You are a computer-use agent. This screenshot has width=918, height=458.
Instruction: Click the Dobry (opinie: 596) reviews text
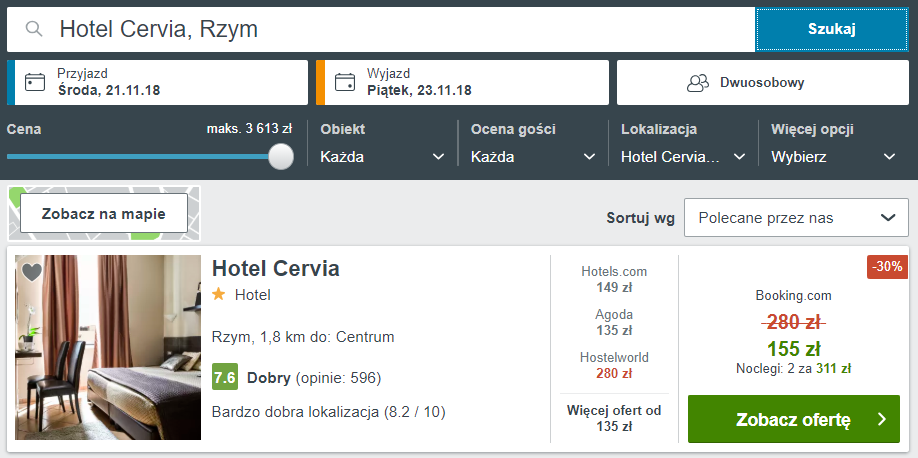(x=314, y=378)
